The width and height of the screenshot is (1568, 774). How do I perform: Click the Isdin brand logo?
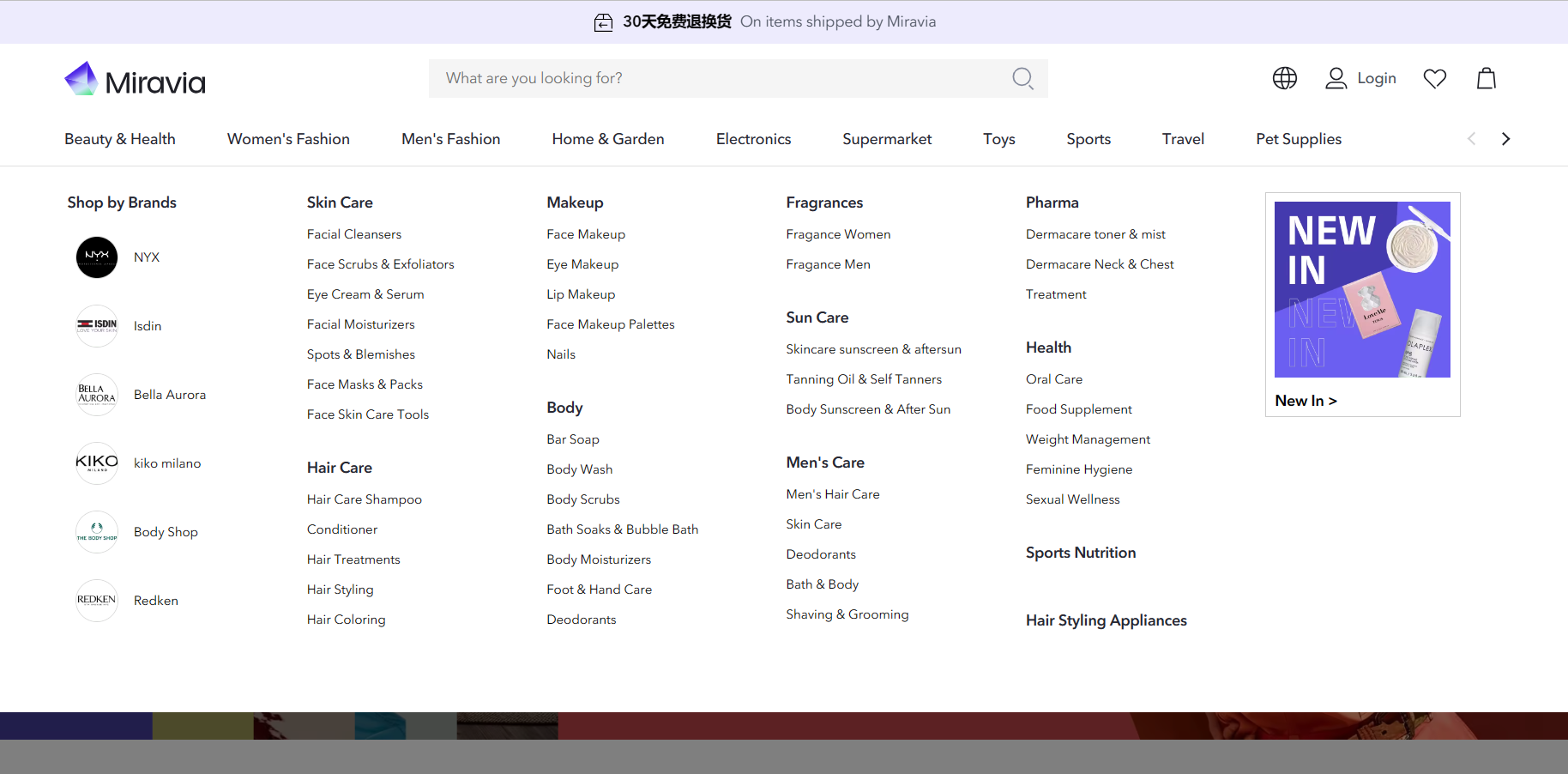[97, 326]
